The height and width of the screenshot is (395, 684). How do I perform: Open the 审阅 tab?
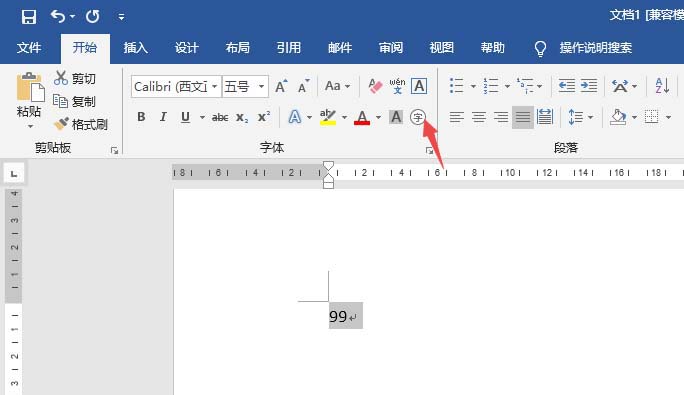[x=391, y=48]
